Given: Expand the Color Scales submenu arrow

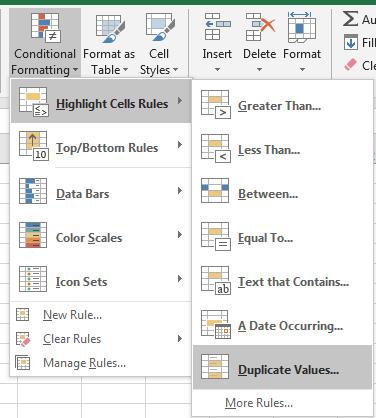Looking at the screenshot, I should (180, 234).
